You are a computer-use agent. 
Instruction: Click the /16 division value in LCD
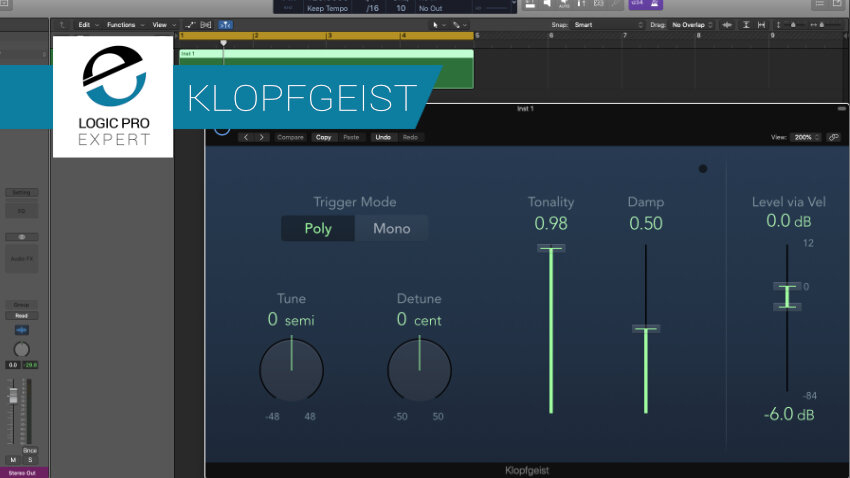click(372, 8)
